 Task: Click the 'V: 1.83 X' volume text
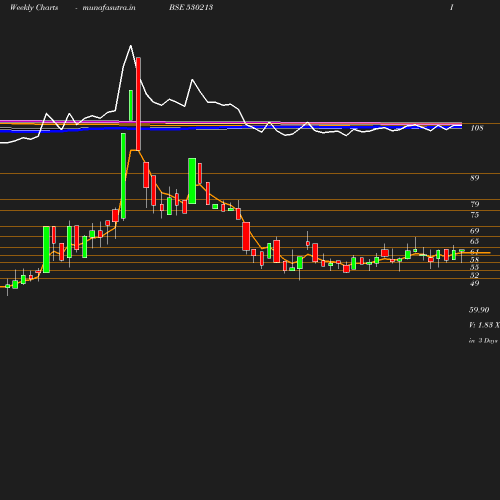[x=484, y=325]
